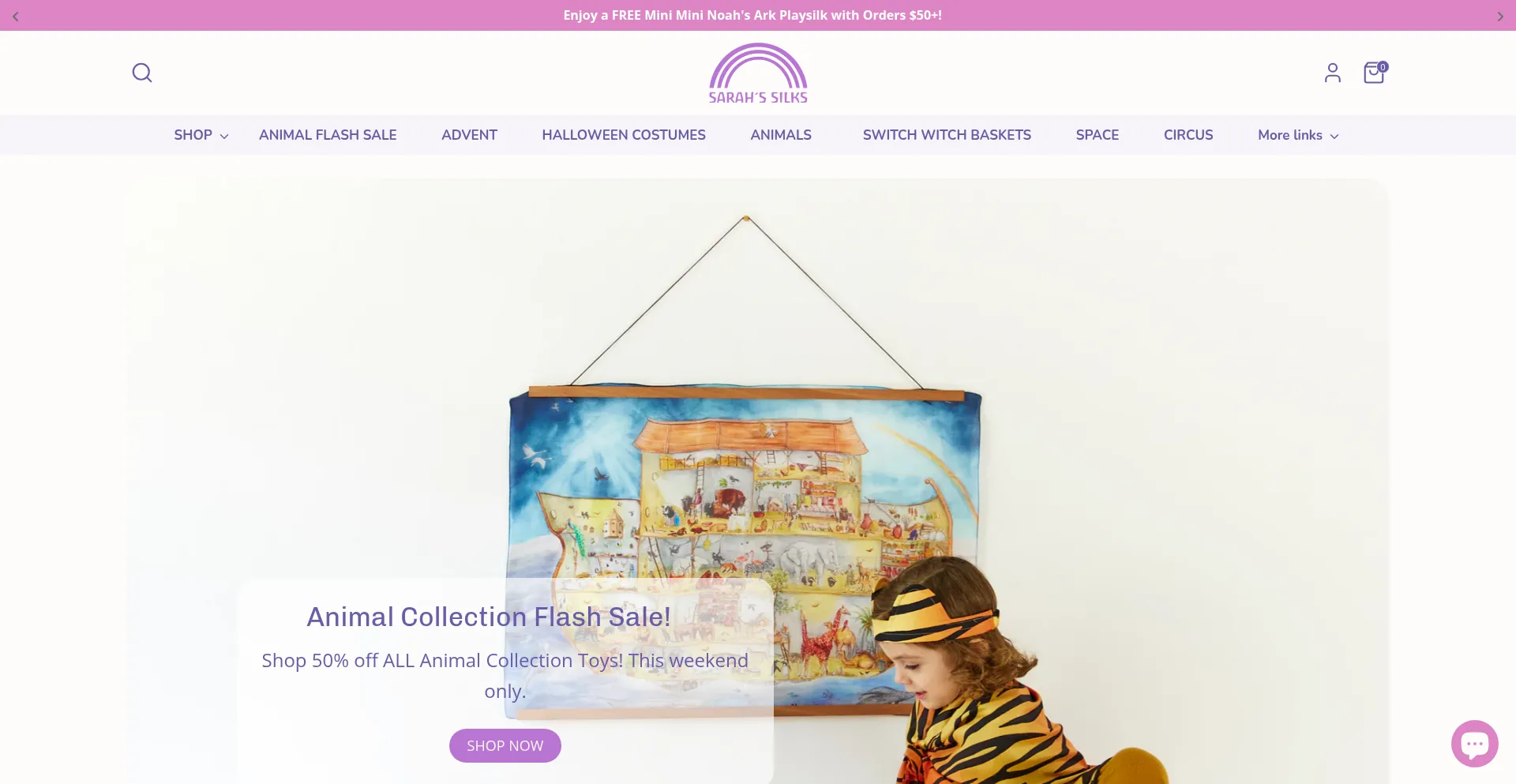Open the ANIMAL FLASH SALE menu item
Screen dimensions: 1516x784
point(328,135)
